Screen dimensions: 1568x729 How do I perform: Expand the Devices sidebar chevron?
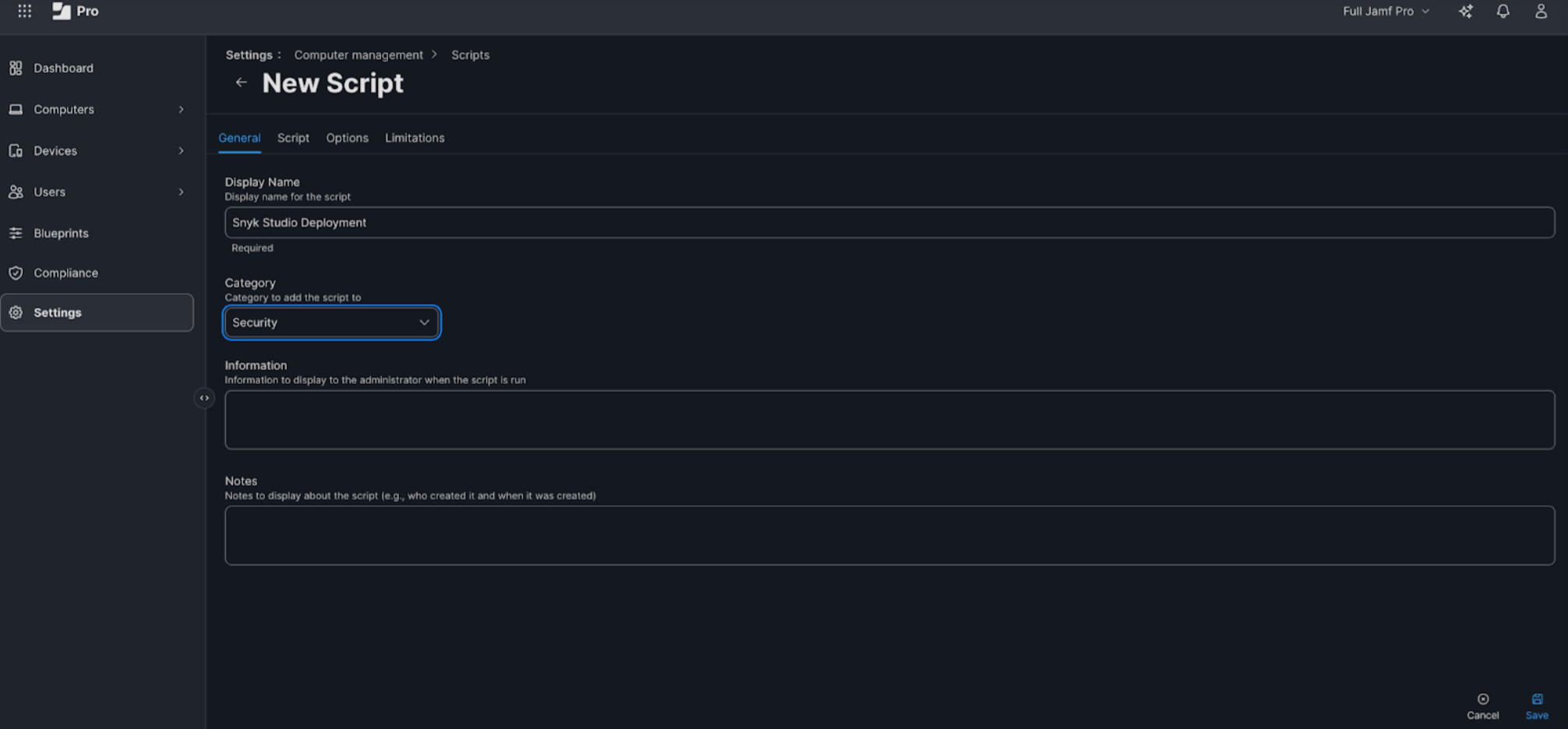pyautogui.click(x=181, y=151)
